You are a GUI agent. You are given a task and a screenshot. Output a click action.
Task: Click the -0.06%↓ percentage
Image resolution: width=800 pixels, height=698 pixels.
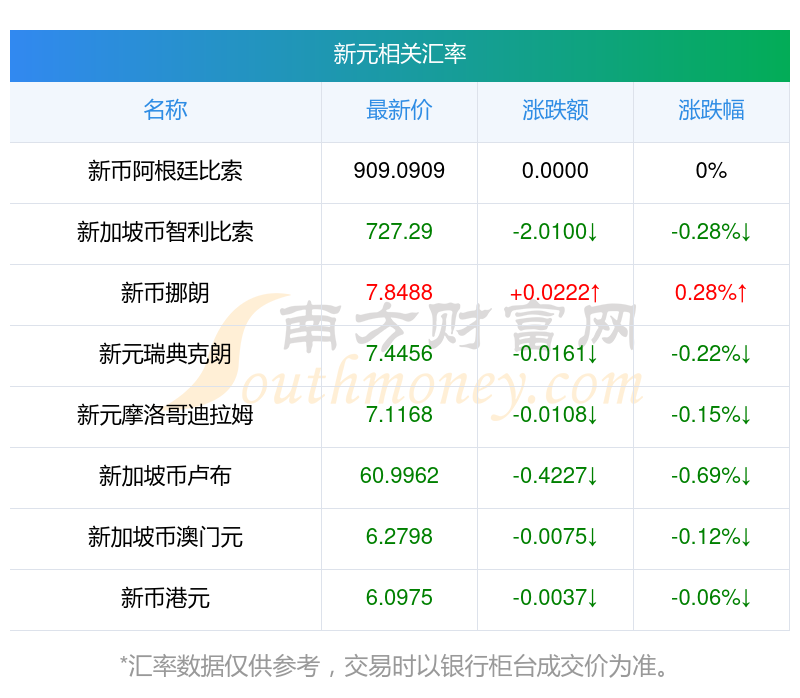[711, 598]
